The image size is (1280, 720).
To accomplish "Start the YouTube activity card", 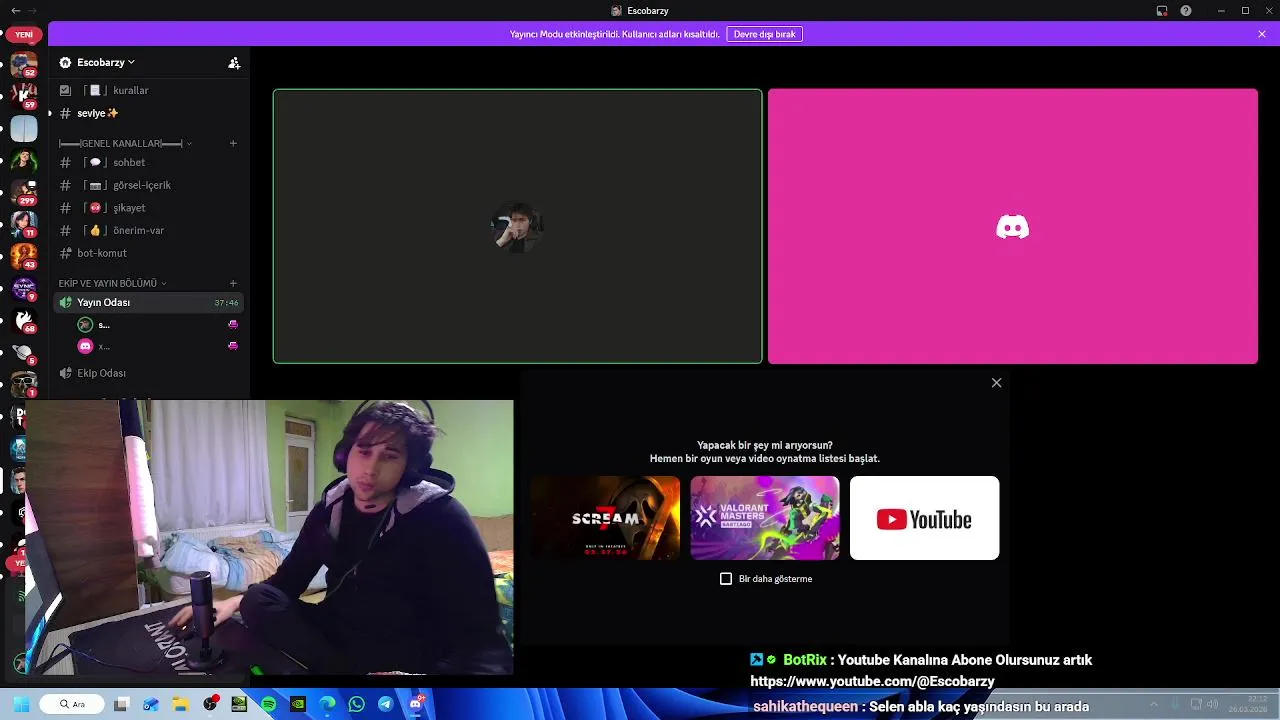I will (x=924, y=518).
